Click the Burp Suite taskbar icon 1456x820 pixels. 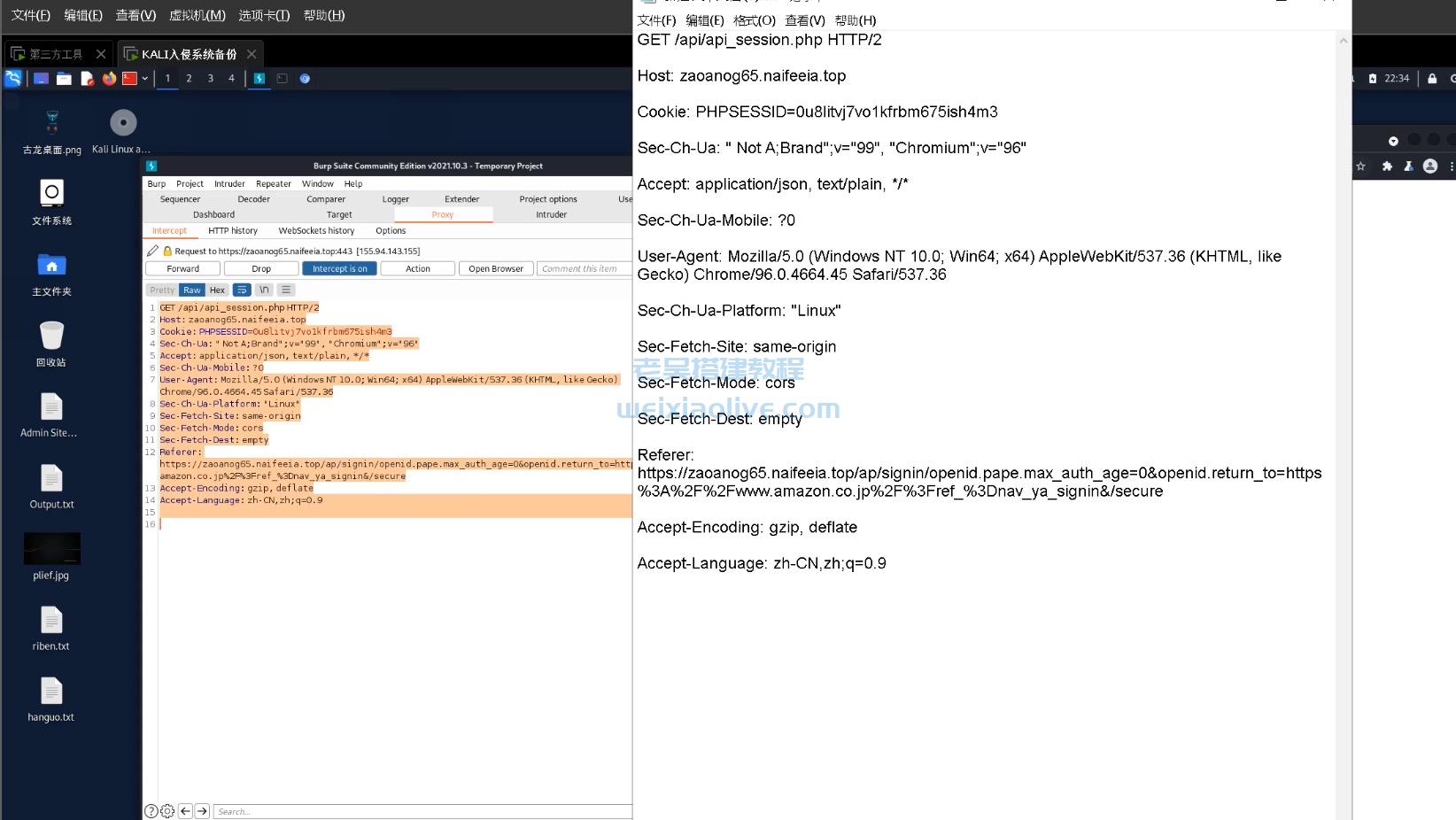[x=259, y=79]
